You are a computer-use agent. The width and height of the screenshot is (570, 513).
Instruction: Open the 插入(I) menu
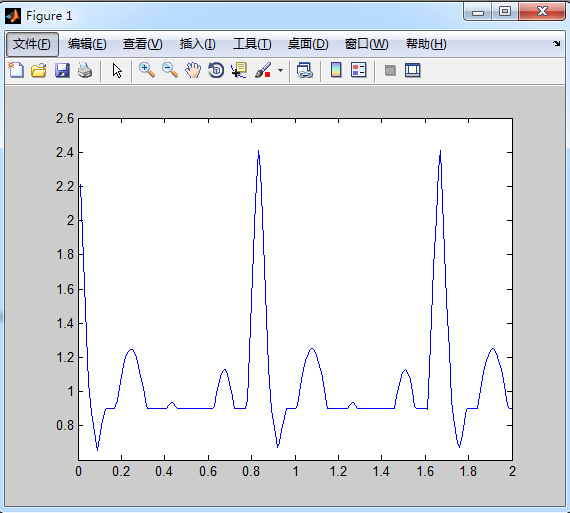pyautogui.click(x=197, y=44)
